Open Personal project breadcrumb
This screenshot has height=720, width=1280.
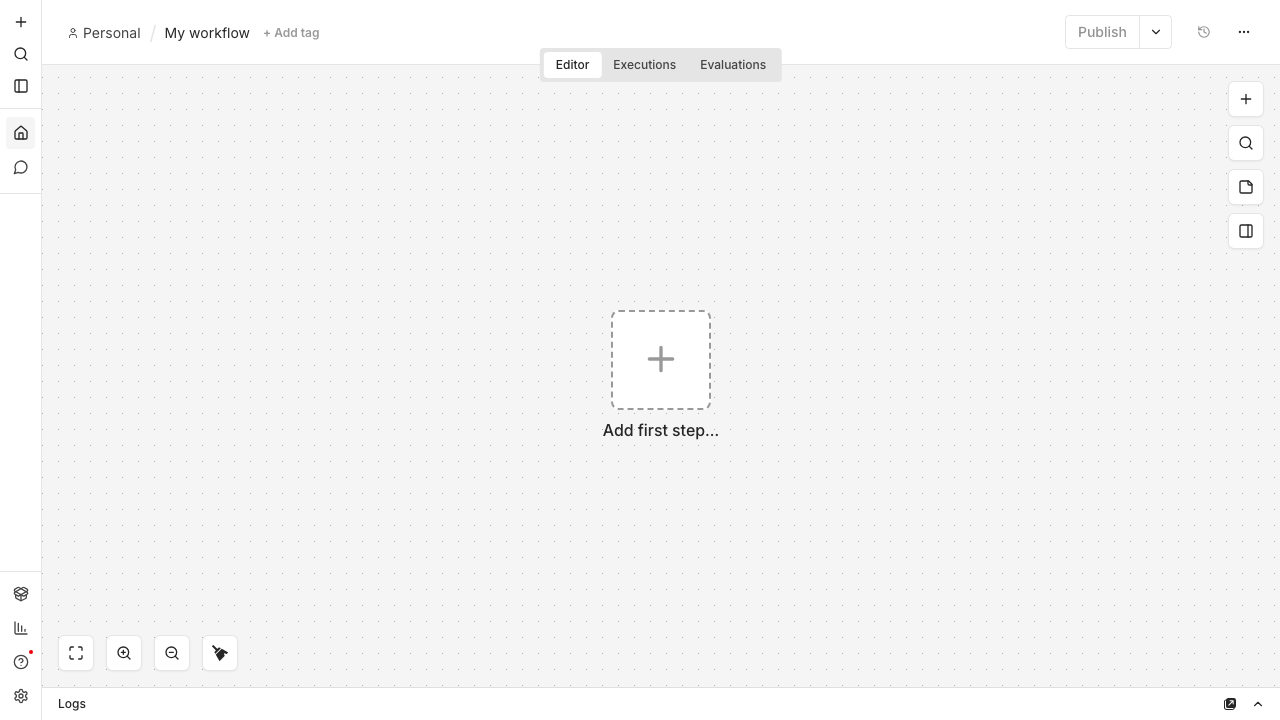pyautogui.click(x=104, y=33)
